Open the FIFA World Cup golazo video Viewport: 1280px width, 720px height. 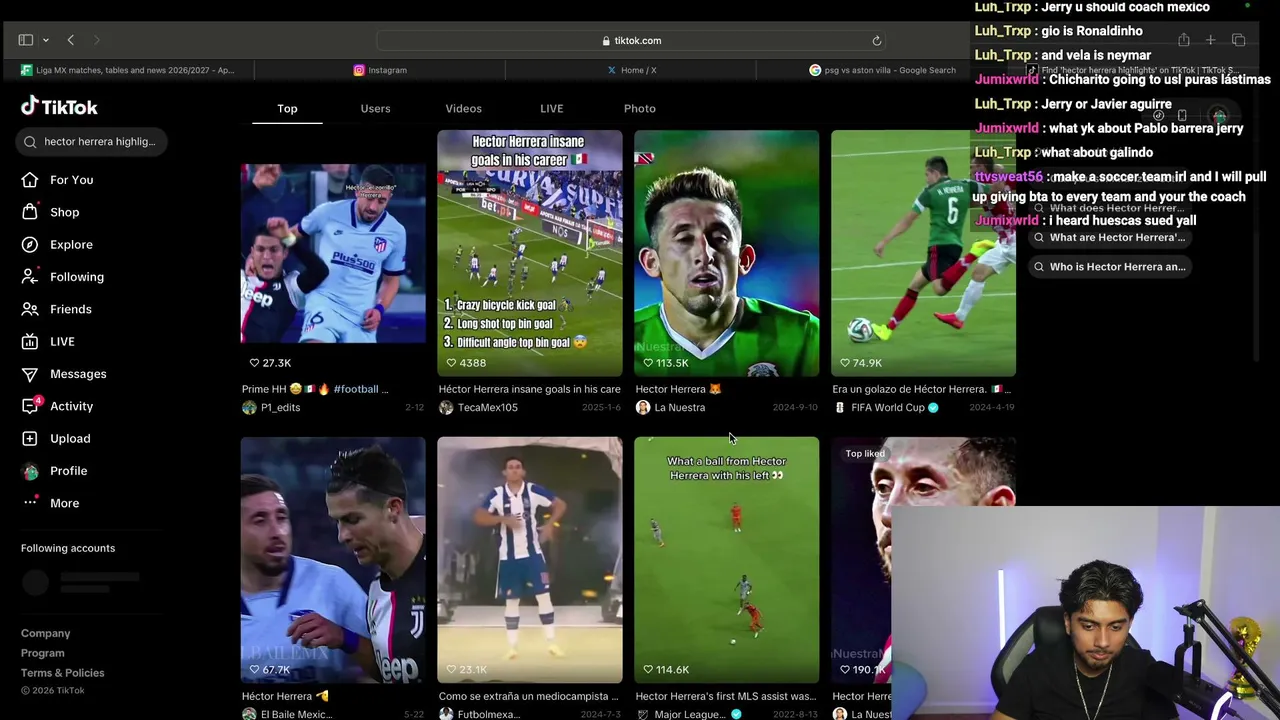pos(923,254)
